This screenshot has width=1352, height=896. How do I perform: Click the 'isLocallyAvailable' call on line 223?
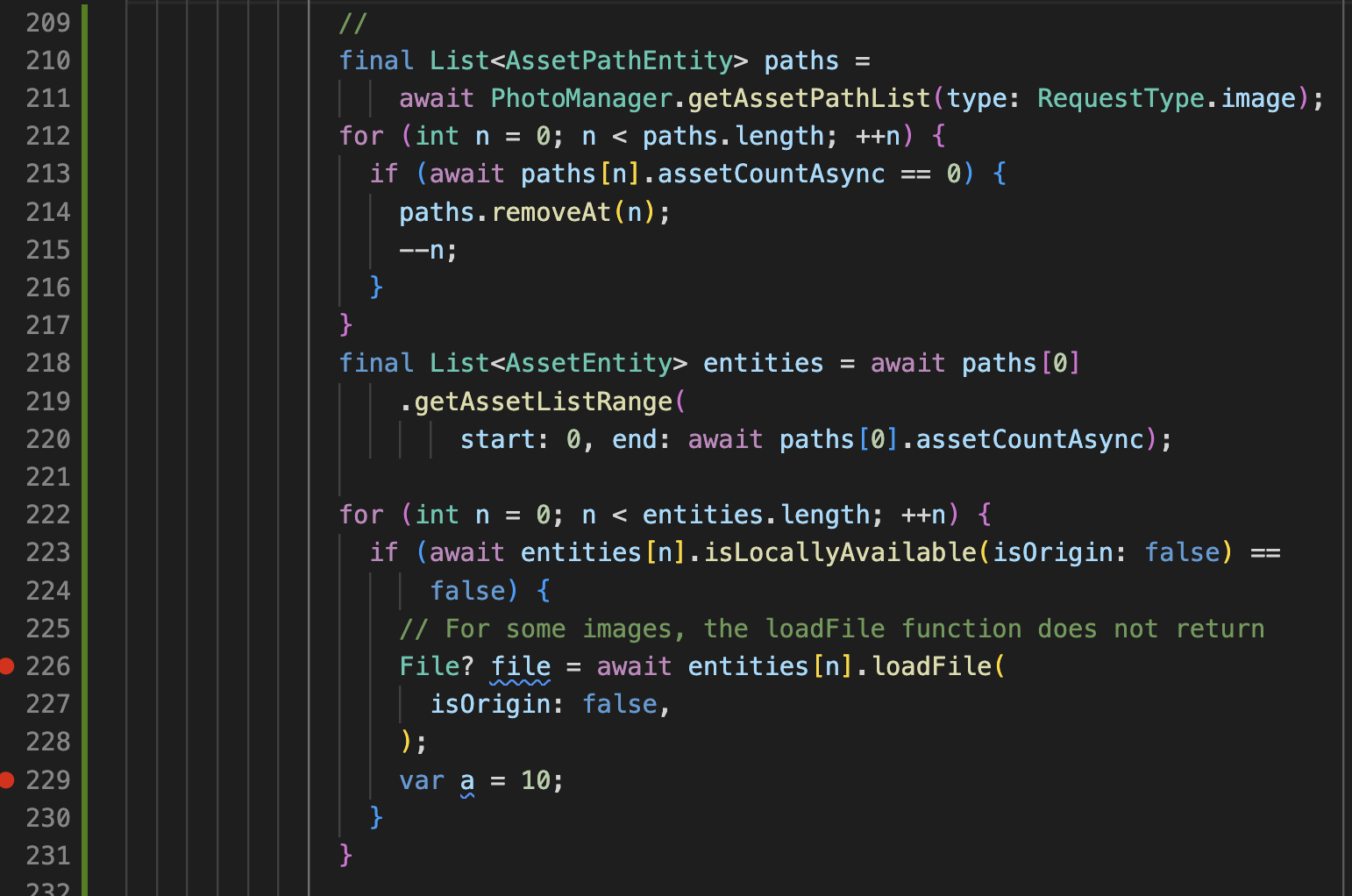click(x=836, y=552)
